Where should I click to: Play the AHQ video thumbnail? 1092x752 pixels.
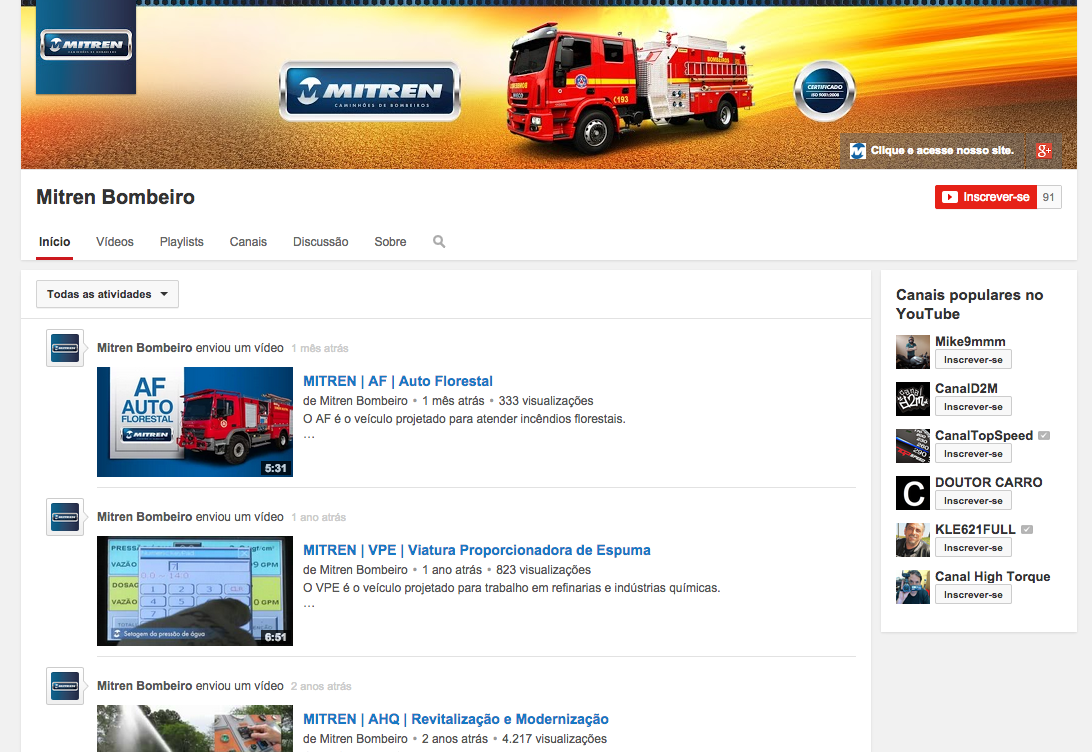tap(195, 728)
